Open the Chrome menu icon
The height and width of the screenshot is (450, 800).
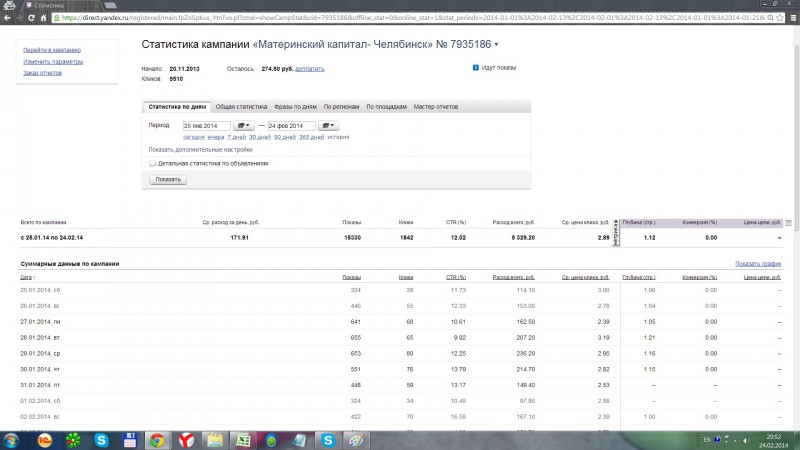coord(793,17)
